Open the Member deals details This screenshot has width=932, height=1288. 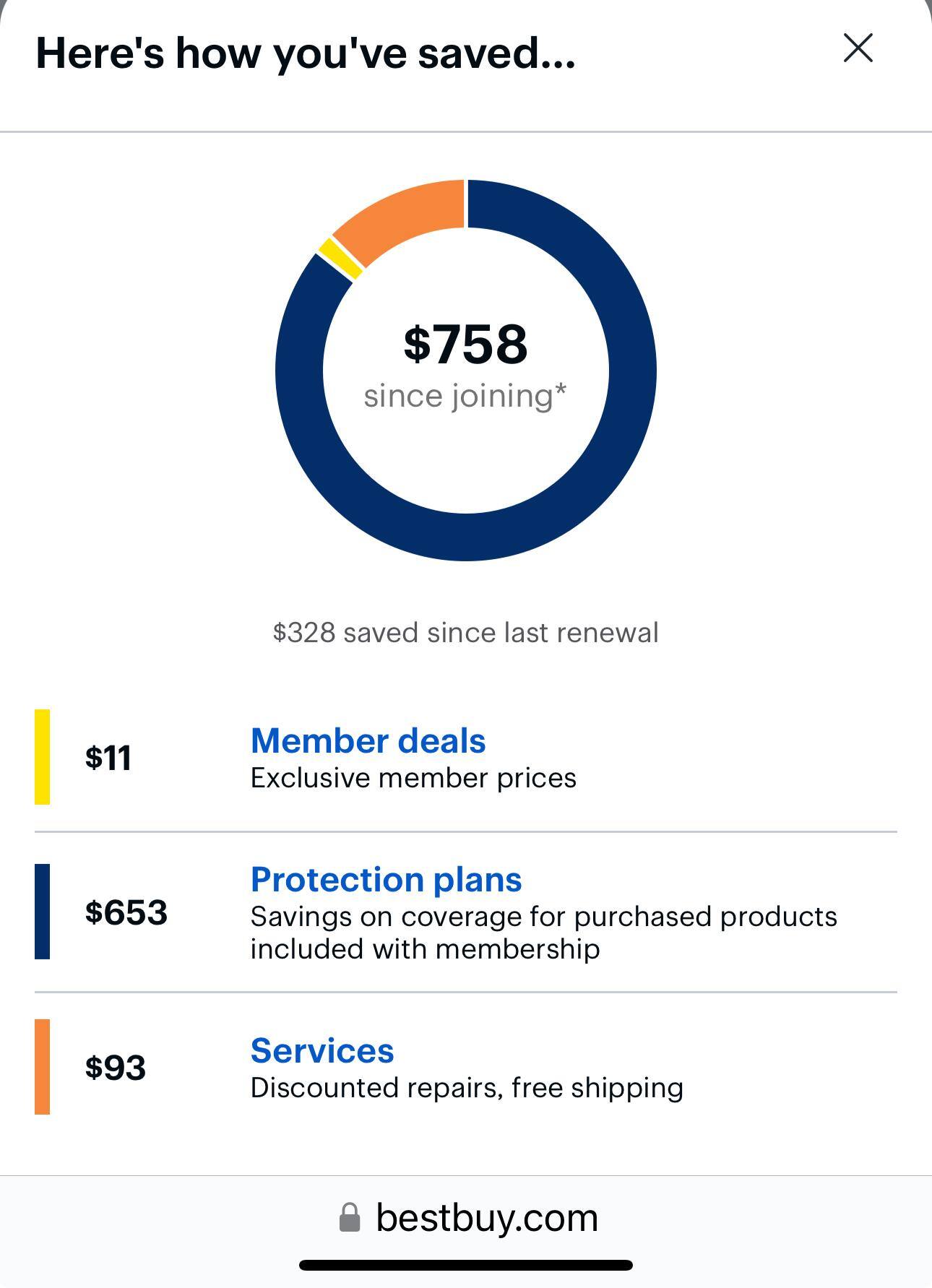click(x=368, y=740)
